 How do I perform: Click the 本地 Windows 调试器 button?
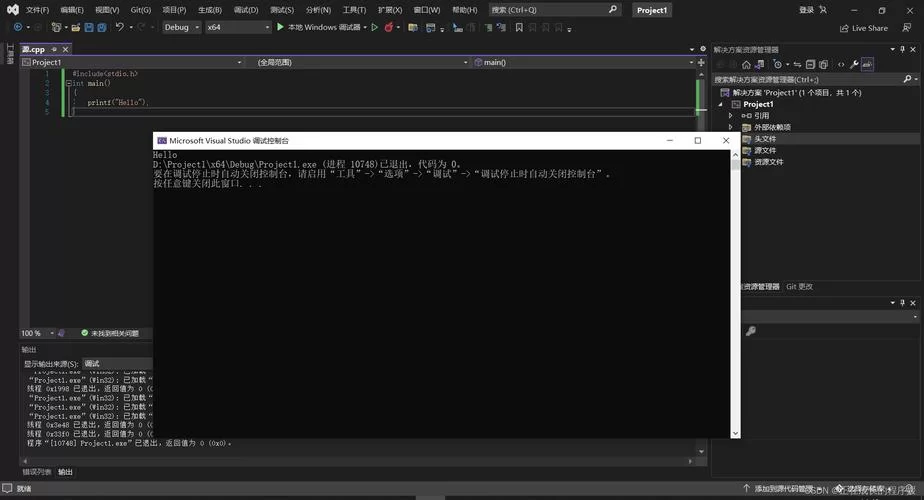coord(324,27)
